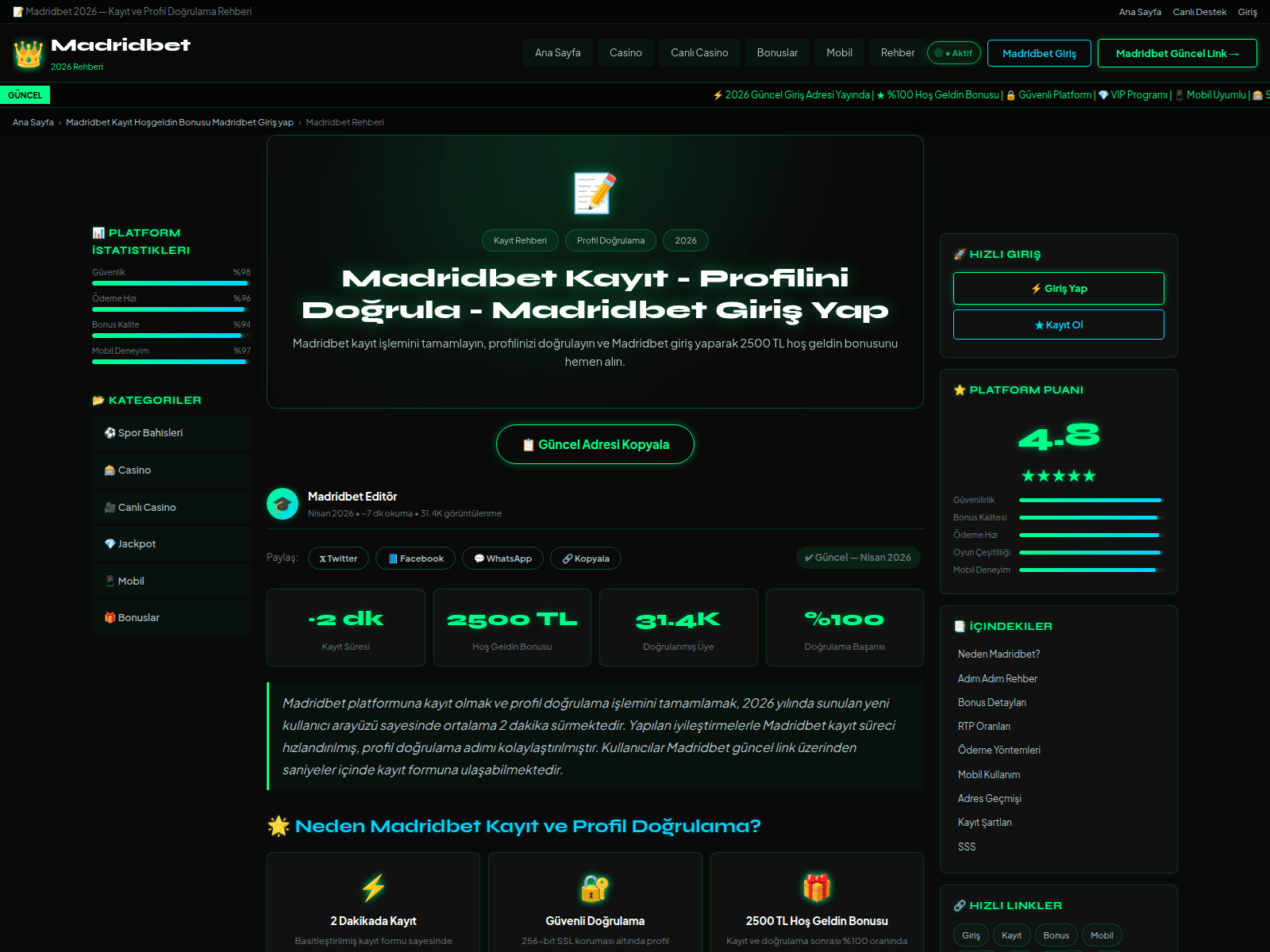Jump to Neden Madridbet? in contents
The width and height of the screenshot is (1270, 952).
(x=999, y=654)
